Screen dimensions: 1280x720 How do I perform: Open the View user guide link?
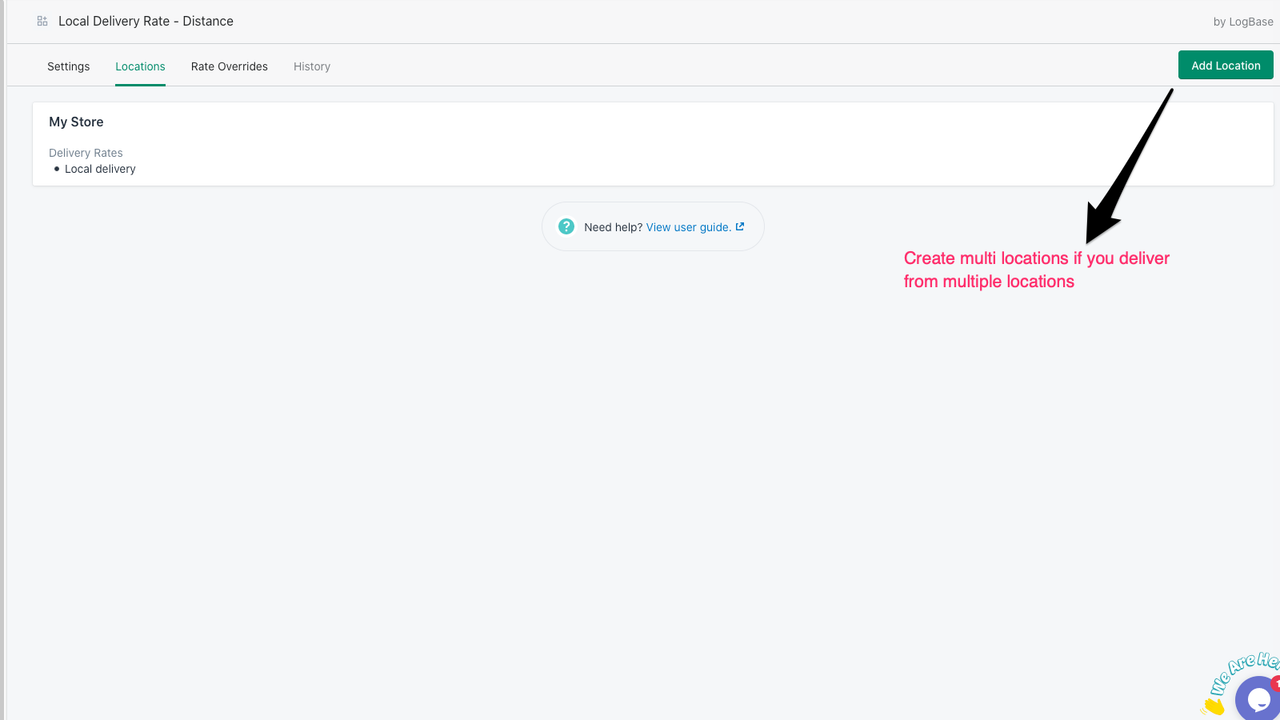click(688, 227)
